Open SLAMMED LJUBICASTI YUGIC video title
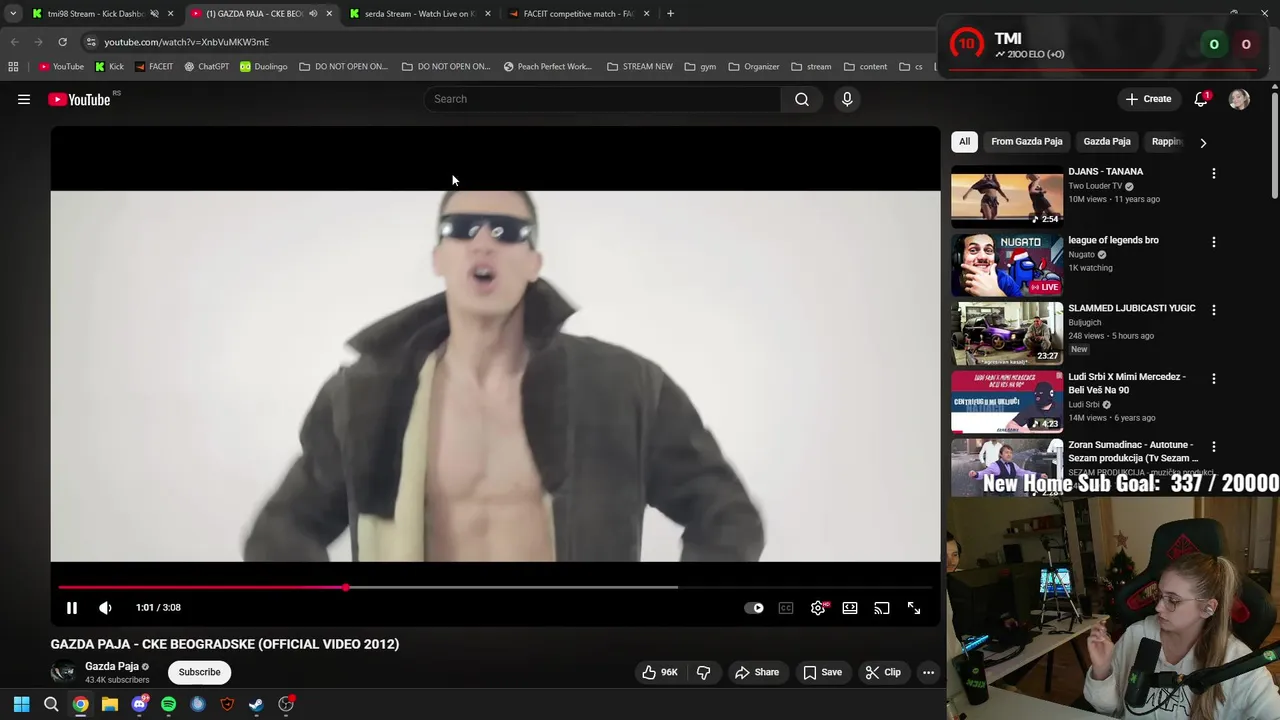The height and width of the screenshot is (720, 1280). (1132, 308)
